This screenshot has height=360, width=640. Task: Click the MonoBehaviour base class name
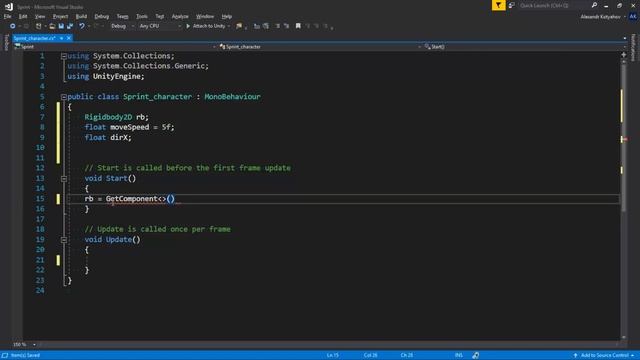[x=232, y=97]
